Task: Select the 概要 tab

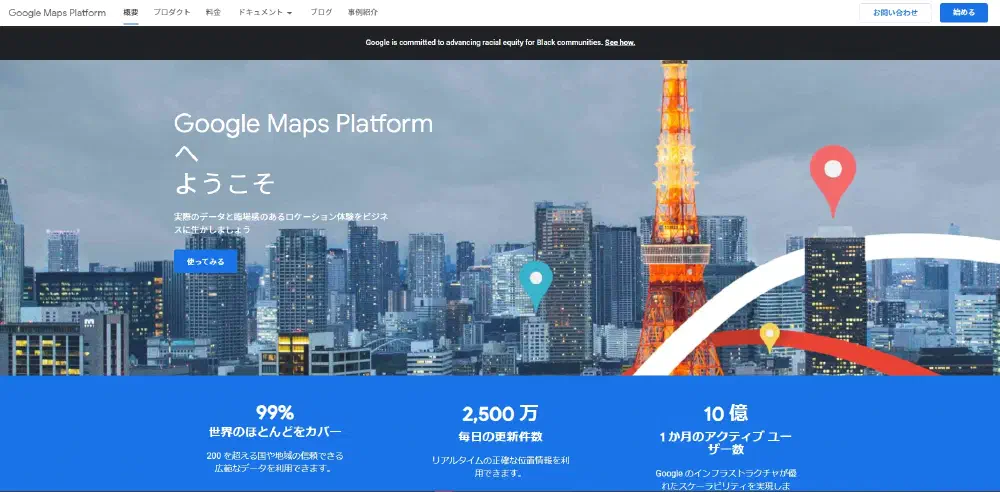Action: pos(131,12)
